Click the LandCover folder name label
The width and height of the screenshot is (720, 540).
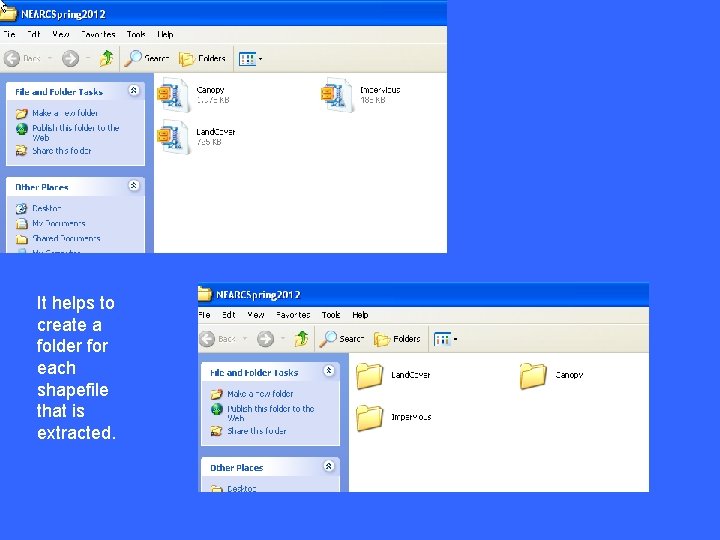(x=411, y=375)
